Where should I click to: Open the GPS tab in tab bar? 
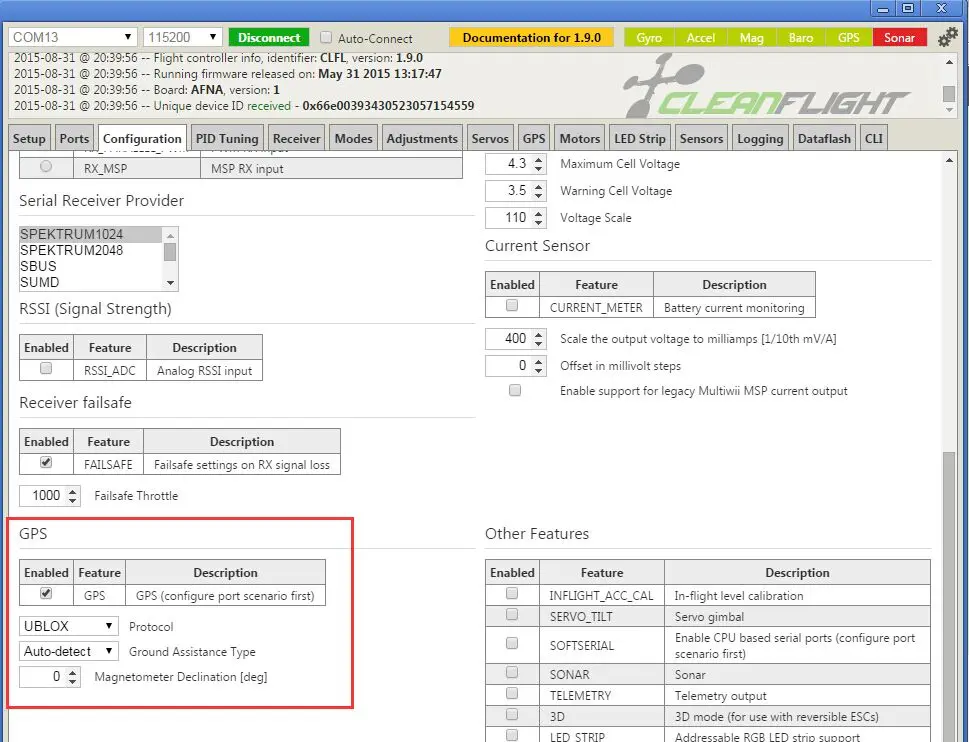pos(534,138)
